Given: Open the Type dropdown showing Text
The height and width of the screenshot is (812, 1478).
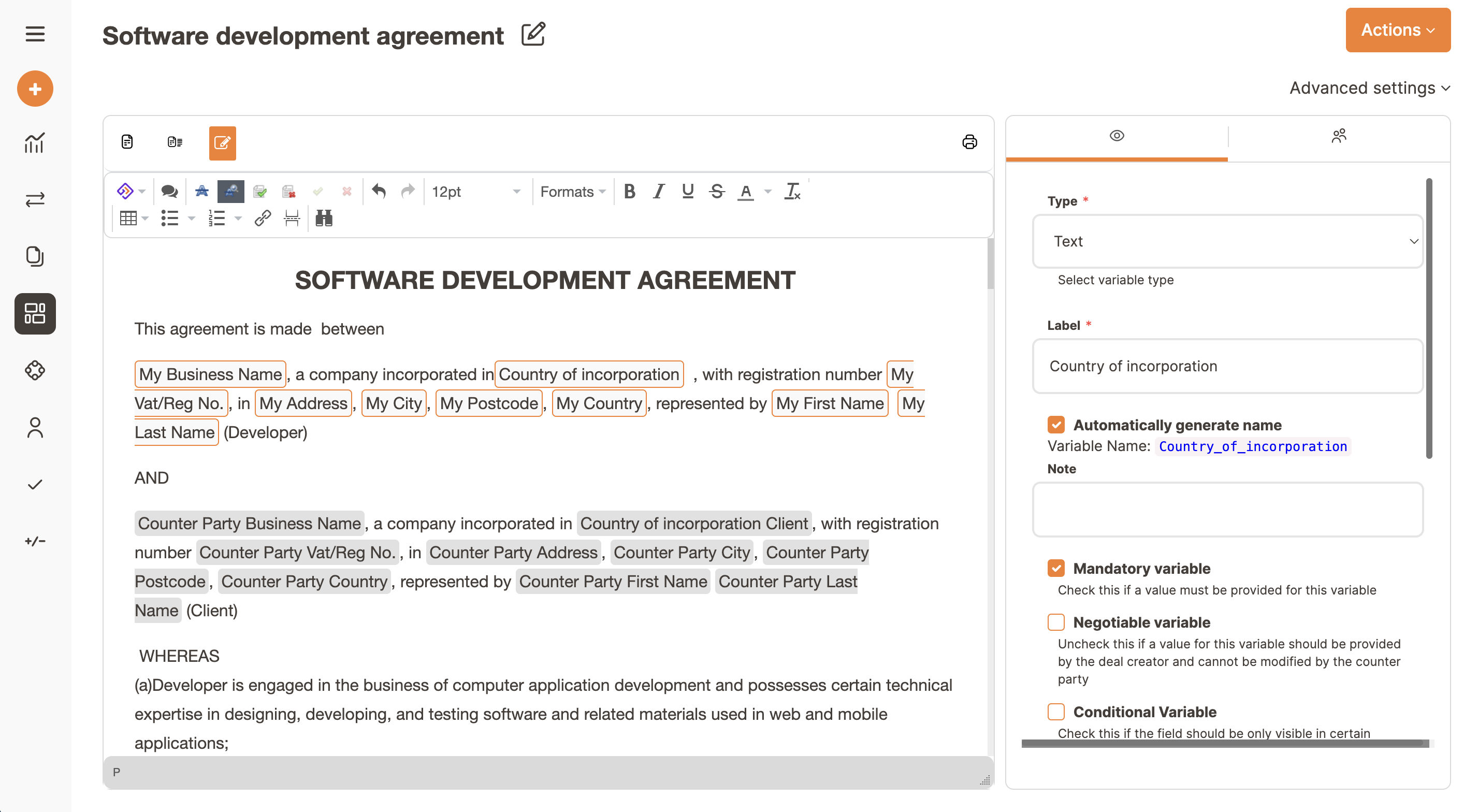Looking at the screenshot, I should pos(1227,241).
